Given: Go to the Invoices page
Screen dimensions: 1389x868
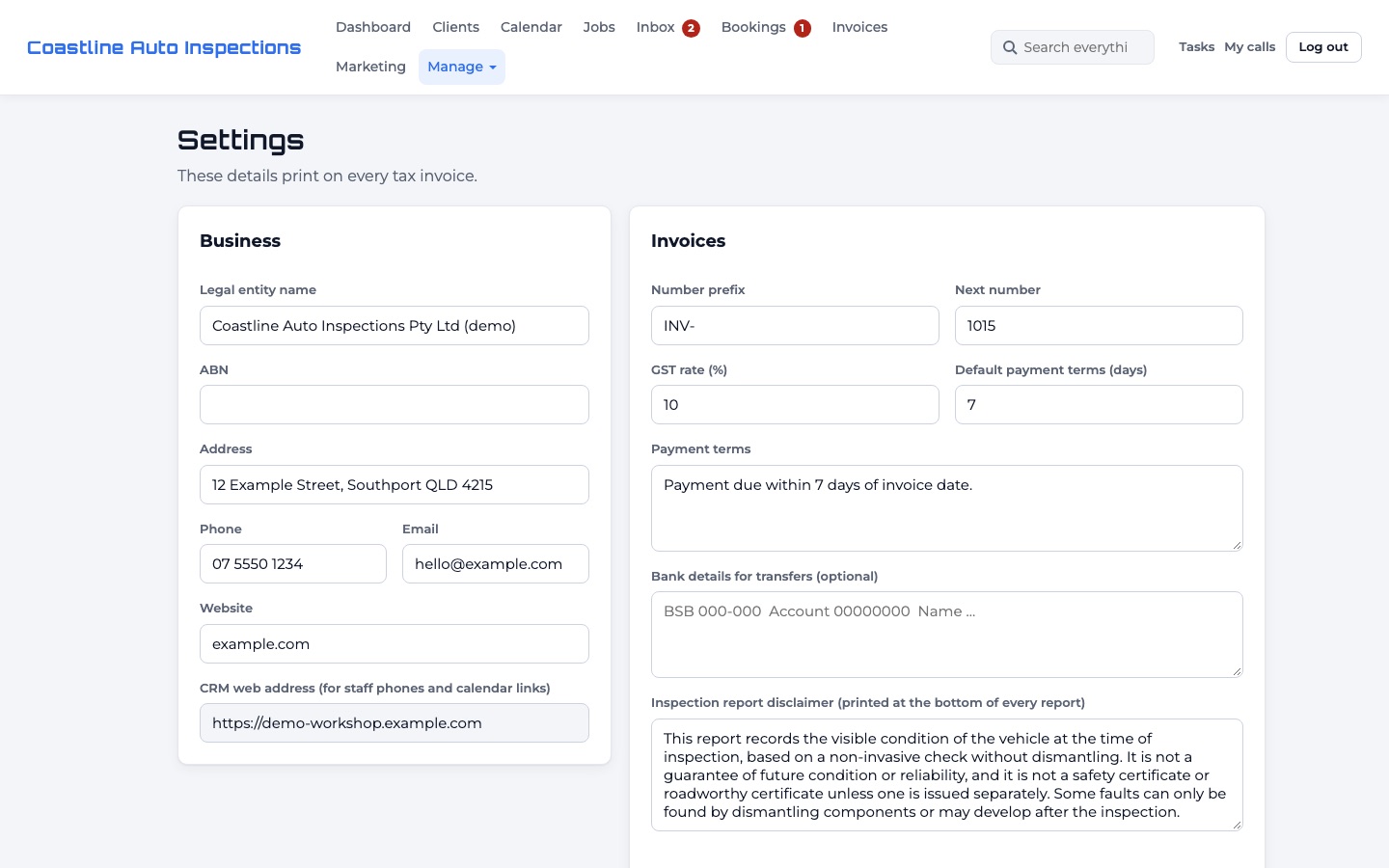Looking at the screenshot, I should (x=859, y=27).
